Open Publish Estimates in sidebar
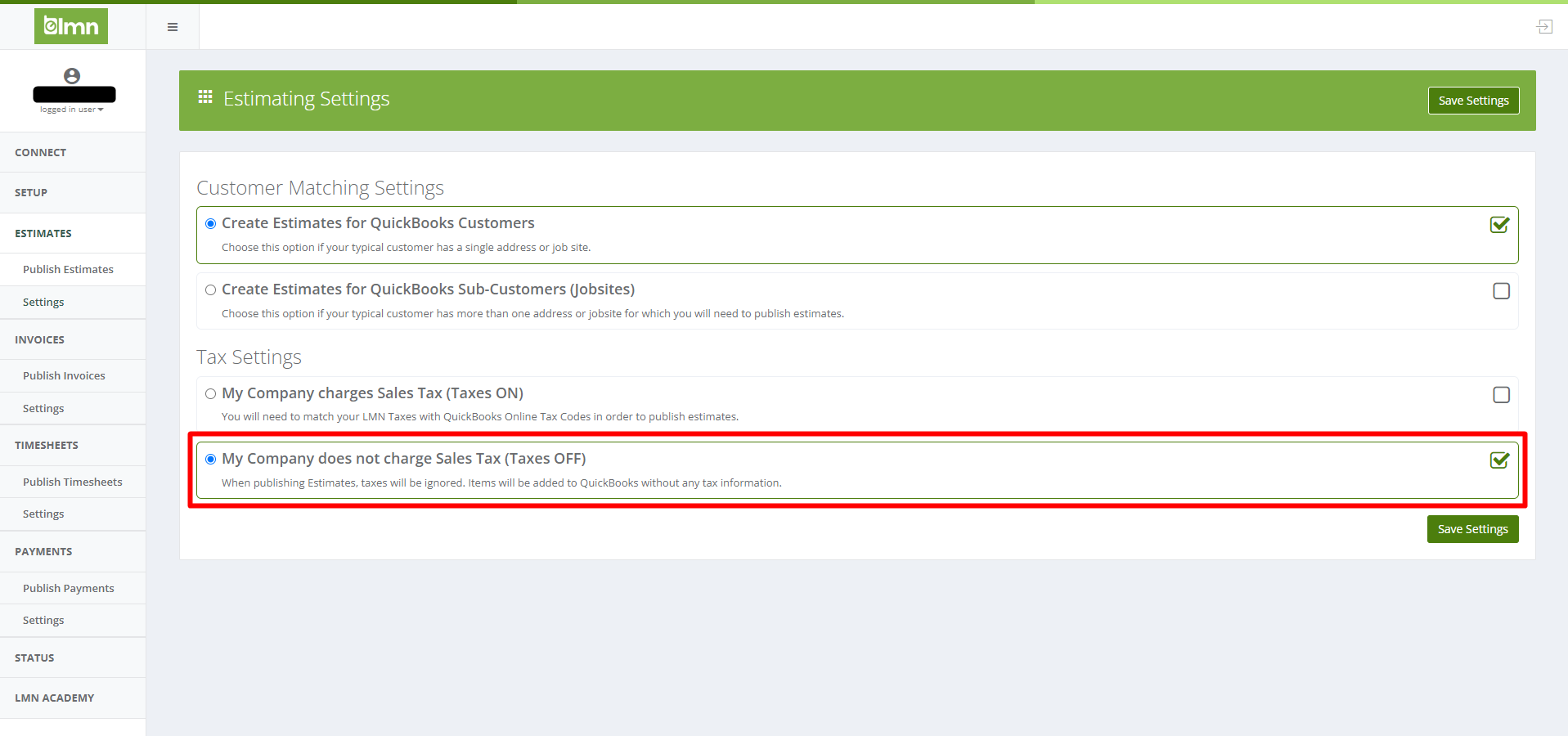This screenshot has height=736, width=1568. pos(68,270)
